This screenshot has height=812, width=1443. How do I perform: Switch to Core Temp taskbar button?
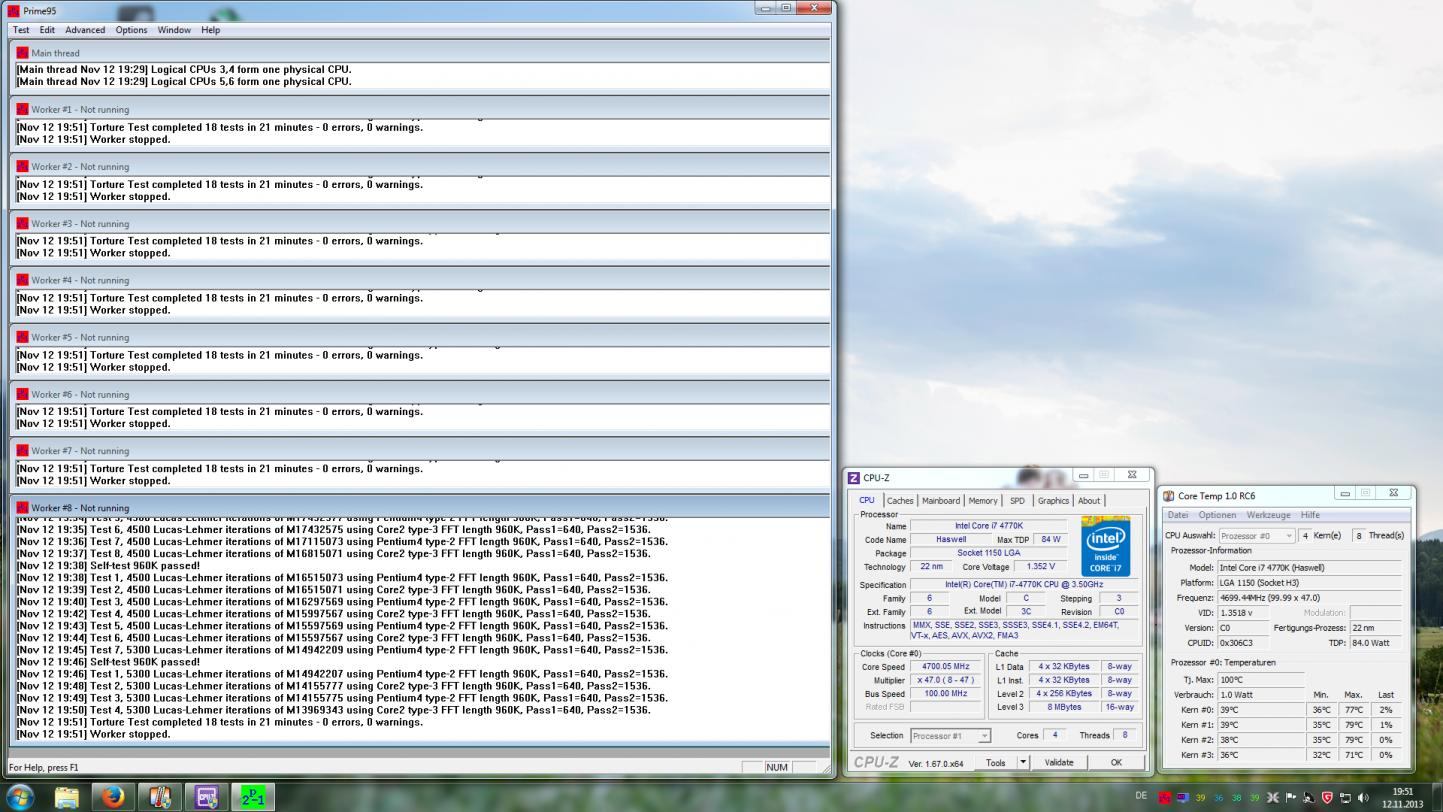160,797
